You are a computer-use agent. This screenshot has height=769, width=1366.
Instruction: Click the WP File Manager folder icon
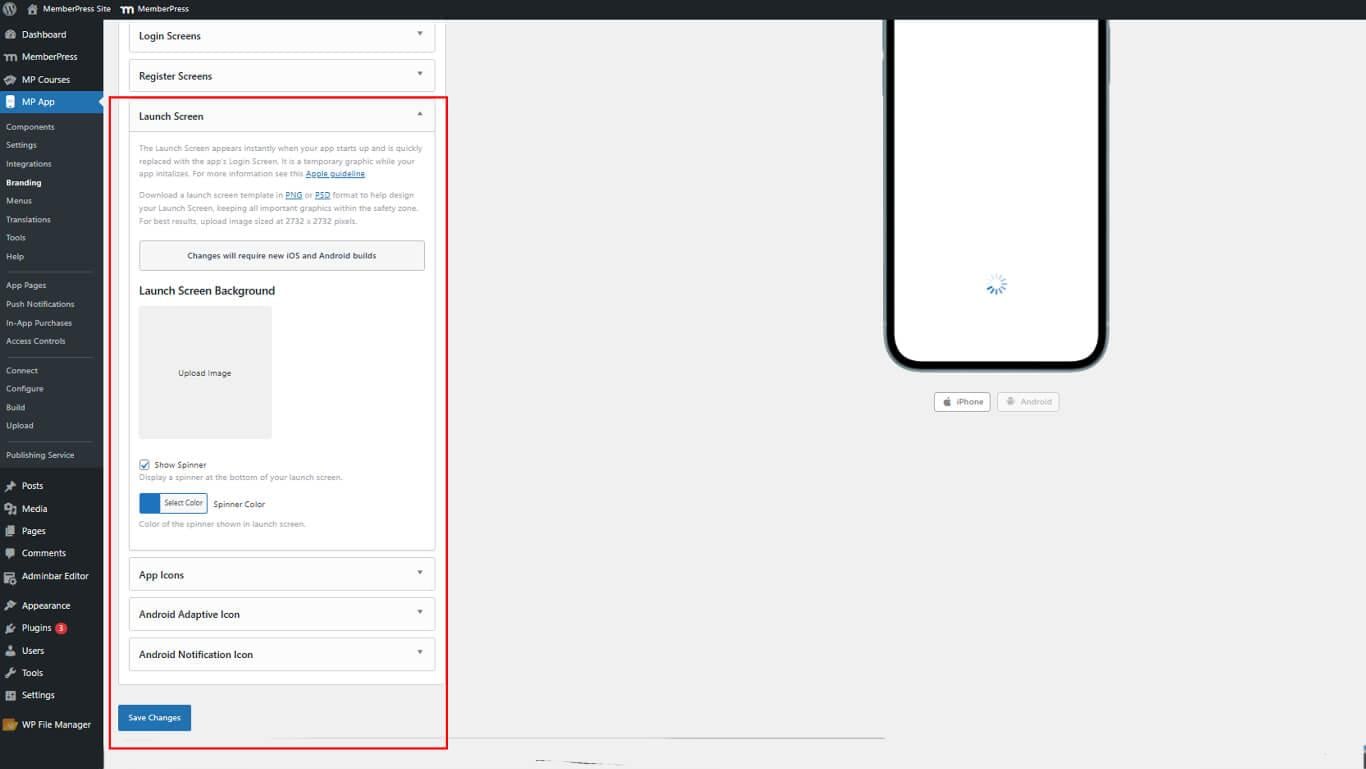[x=10, y=725]
